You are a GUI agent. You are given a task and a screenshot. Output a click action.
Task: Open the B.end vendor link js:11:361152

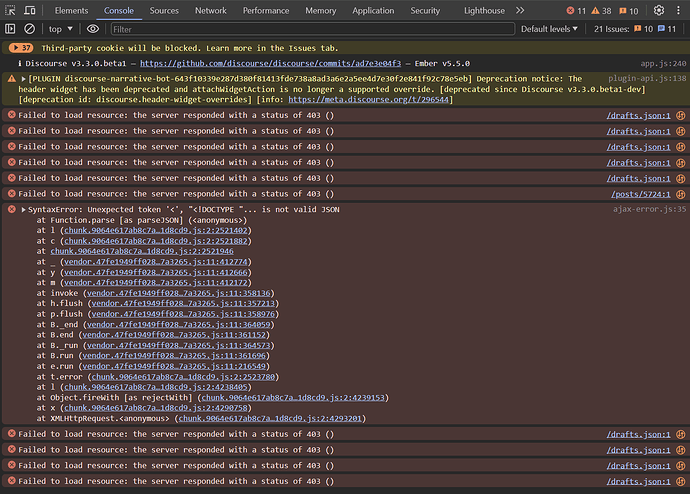click(x=174, y=335)
